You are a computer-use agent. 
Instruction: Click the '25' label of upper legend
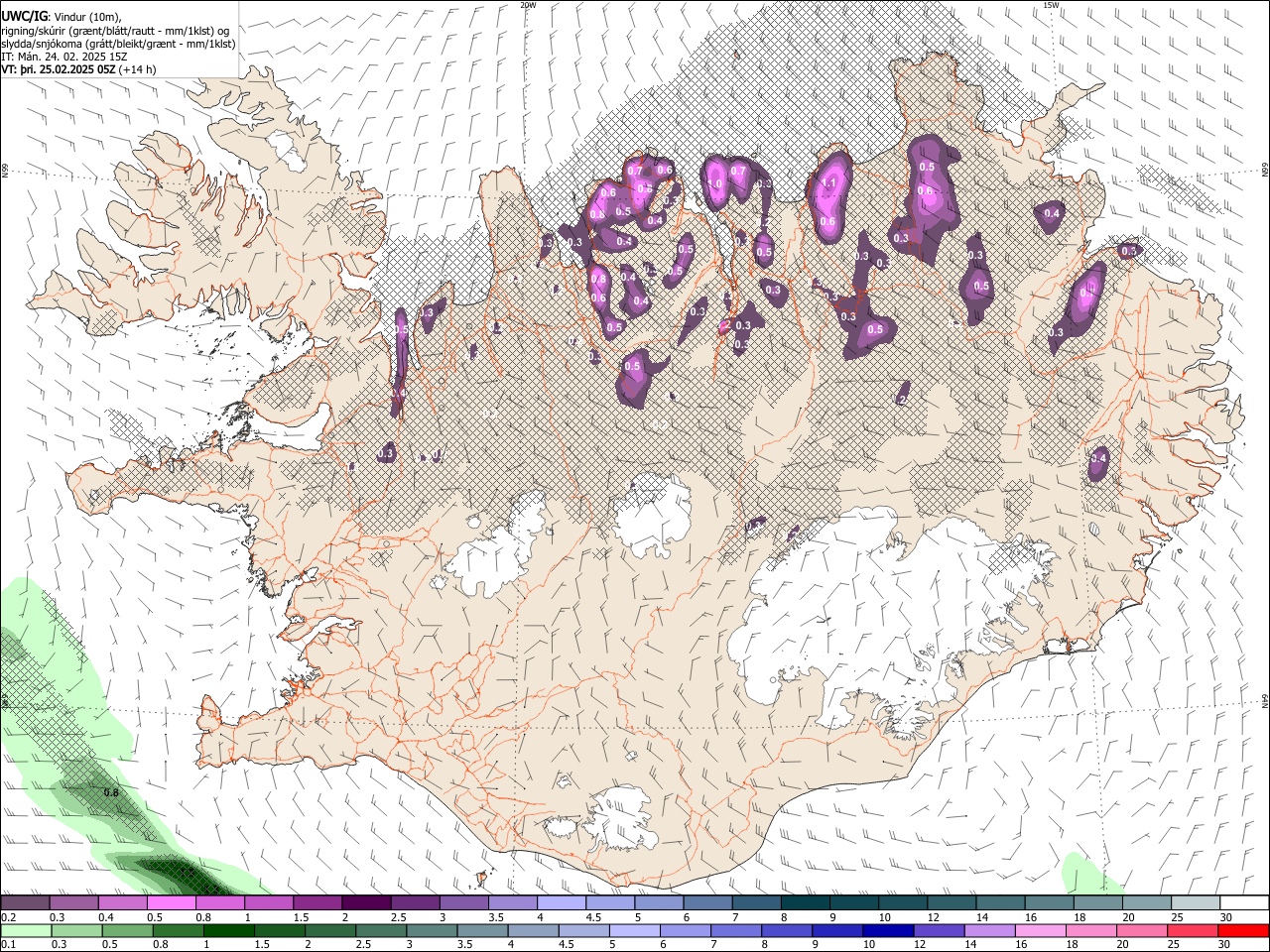point(1177,917)
